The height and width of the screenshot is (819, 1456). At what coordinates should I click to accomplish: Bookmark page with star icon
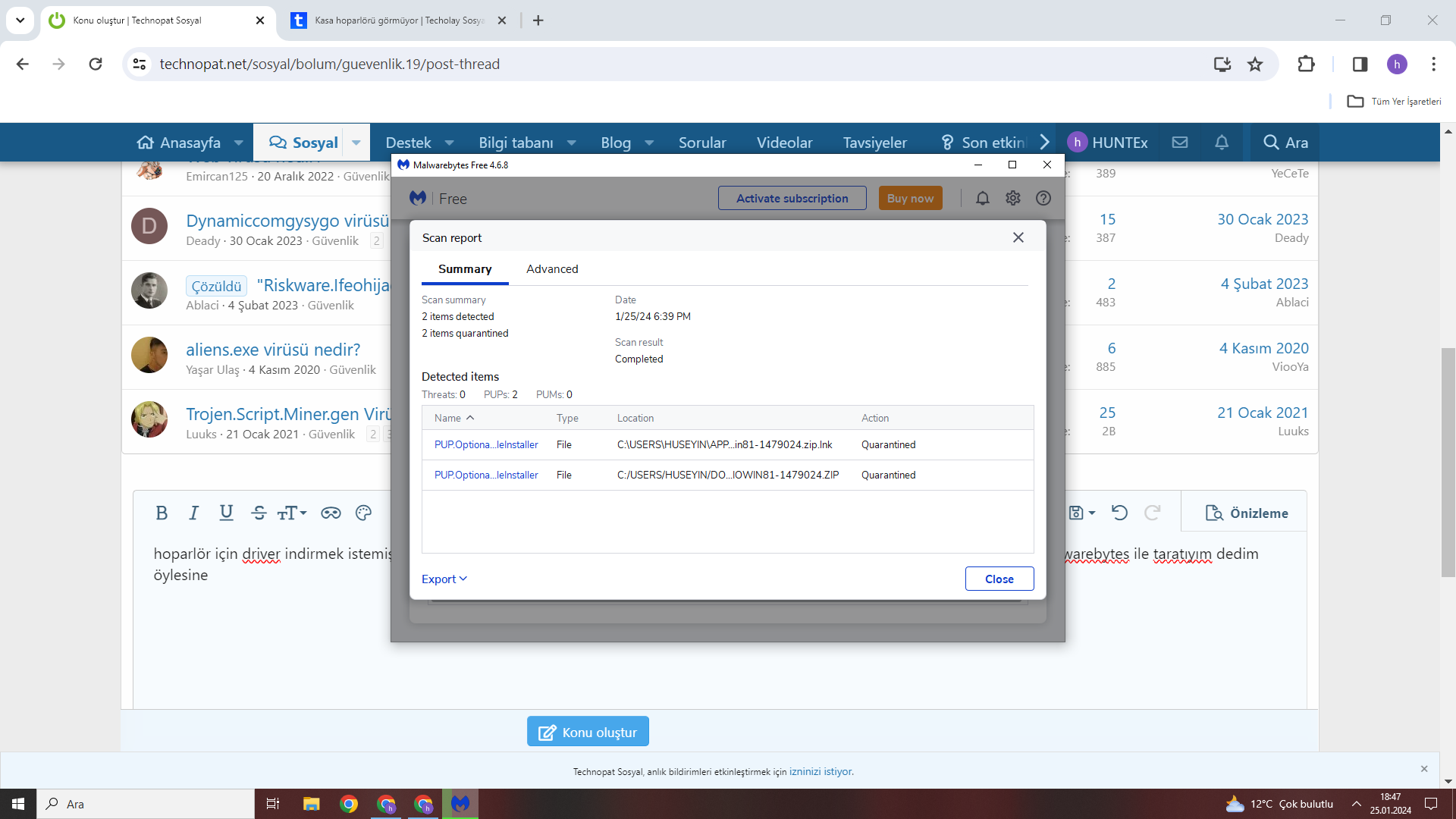pyautogui.click(x=1255, y=64)
